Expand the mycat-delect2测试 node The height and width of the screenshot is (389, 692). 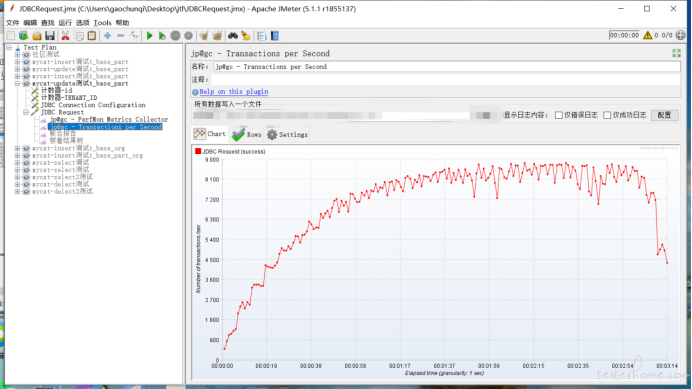point(18,192)
